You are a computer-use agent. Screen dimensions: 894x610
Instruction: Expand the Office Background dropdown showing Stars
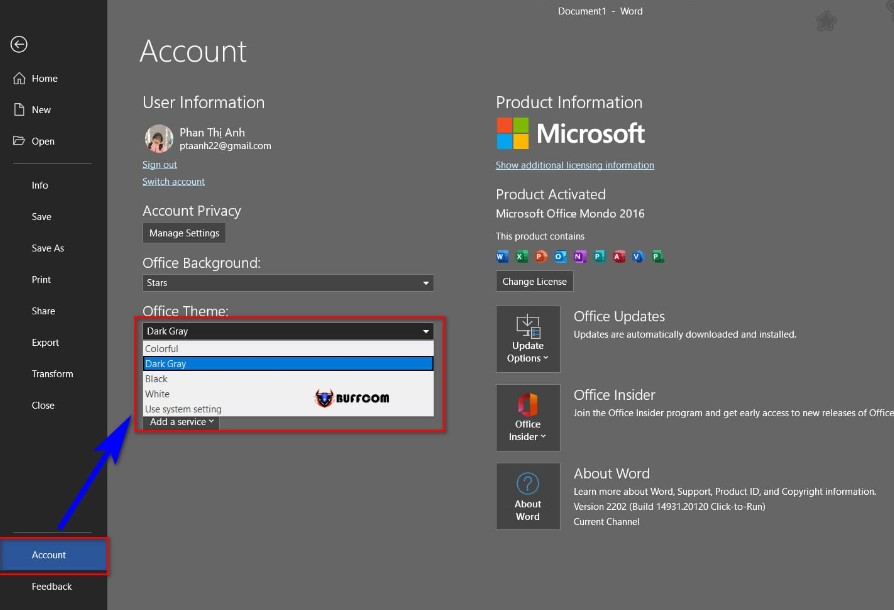pyautogui.click(x=288, y=283)
